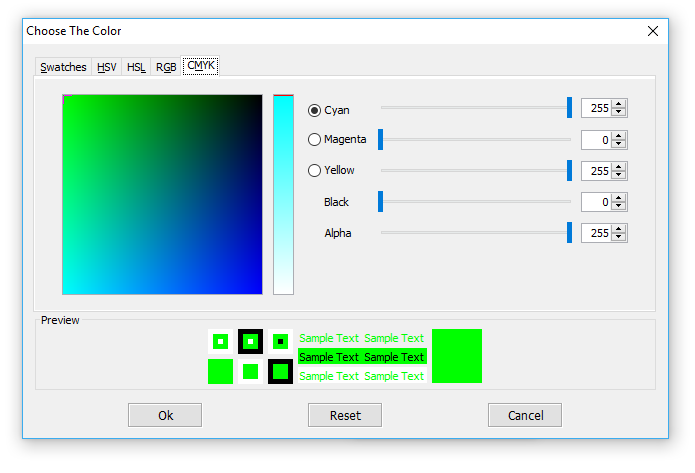The width and height of the screenshot is (695, 473).
Task: Click the Cyan slider handle
Action: tap(570, 108)
